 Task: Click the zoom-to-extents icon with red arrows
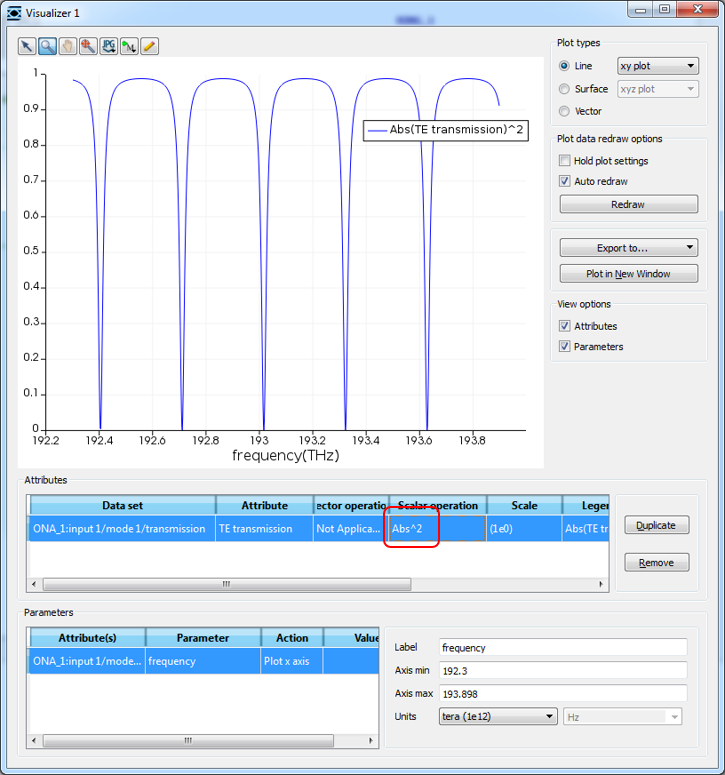[88, 46]
